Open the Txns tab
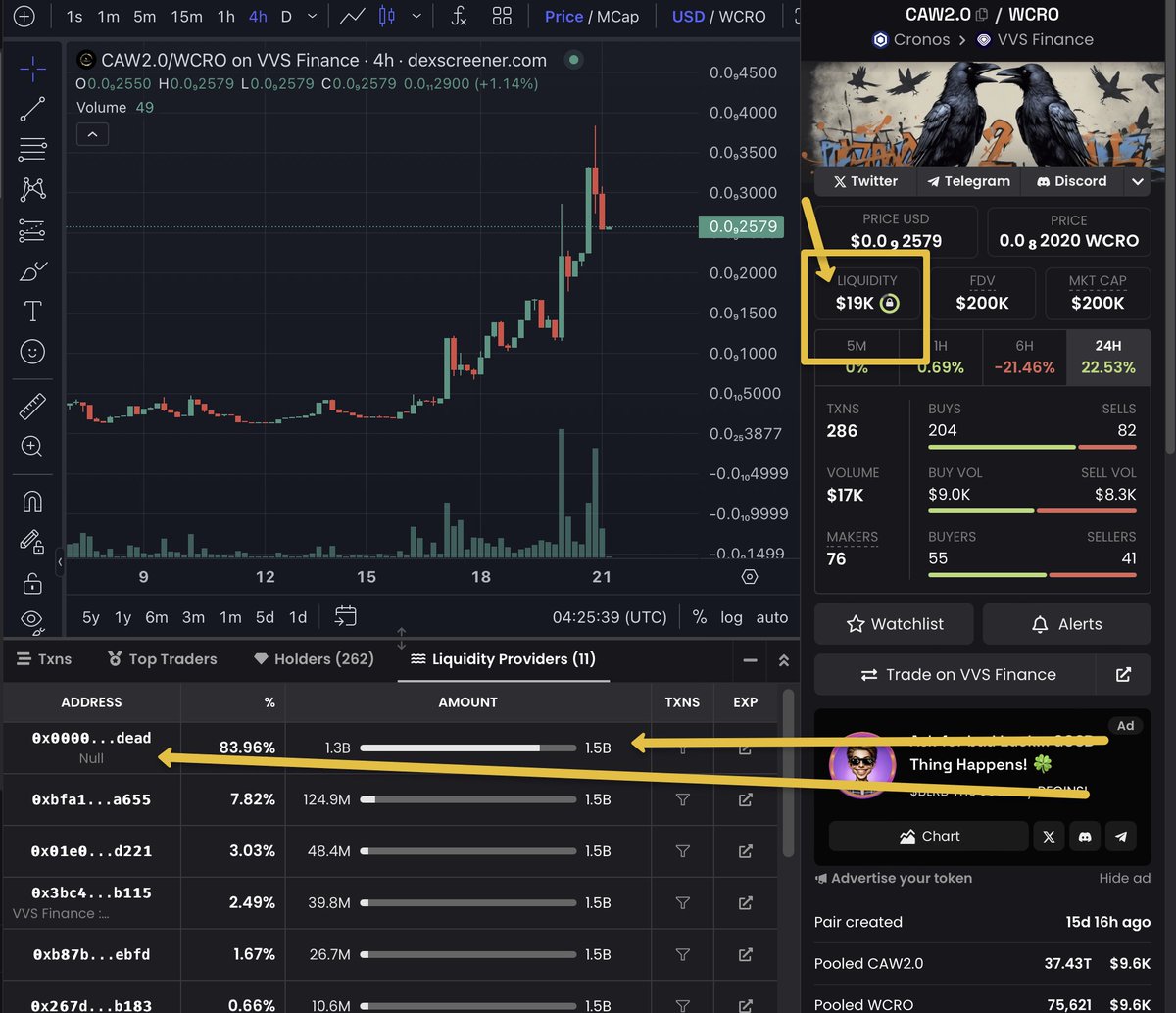This screenshot has width=1176, height=1013. [44, 659]
